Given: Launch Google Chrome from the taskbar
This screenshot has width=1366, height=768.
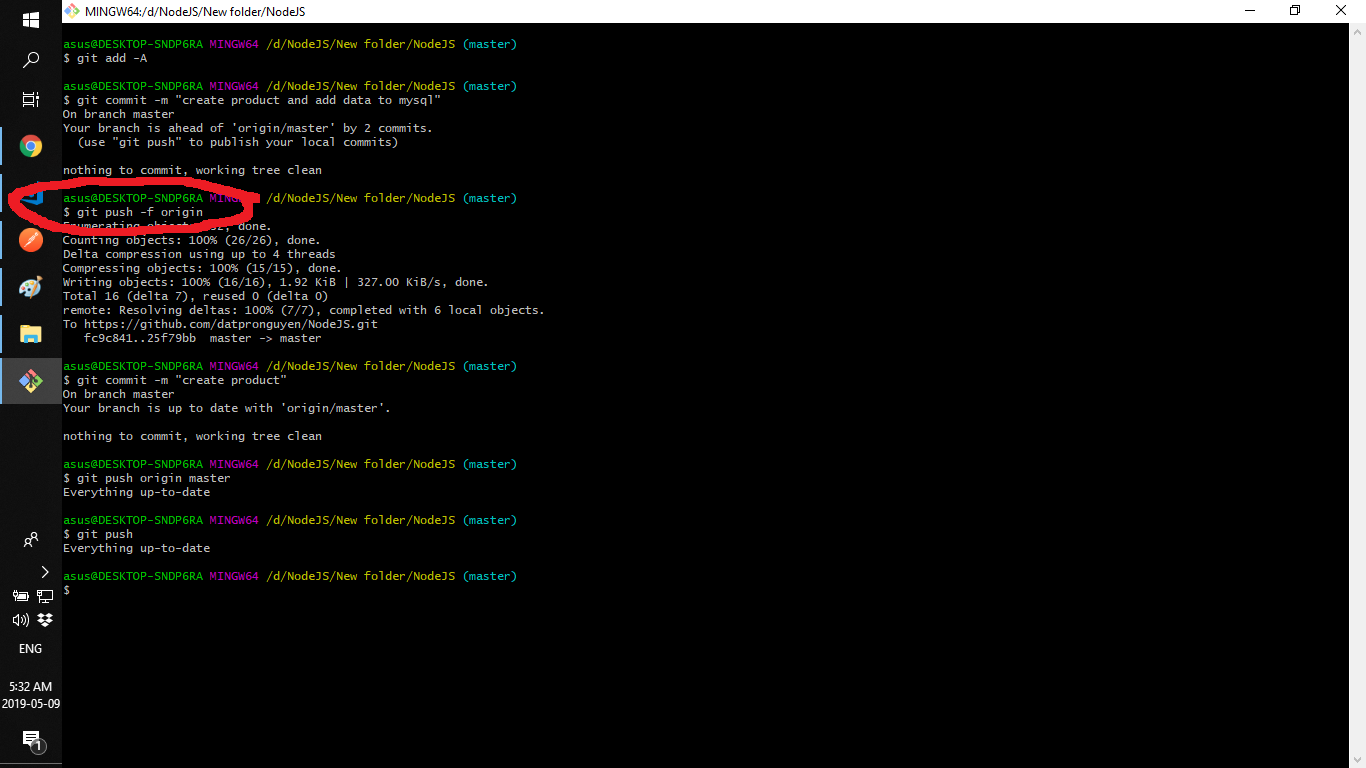Looking at the screenshot, I should pos(31,147).
